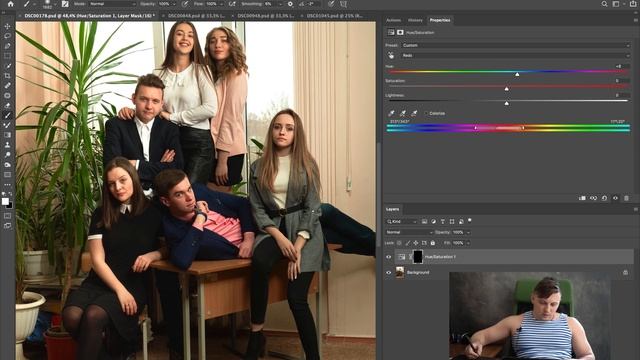Toggle adjustment layer visibility in Properties
The height and width of the screenshot is (360, 640).
[x=616, y=198]
